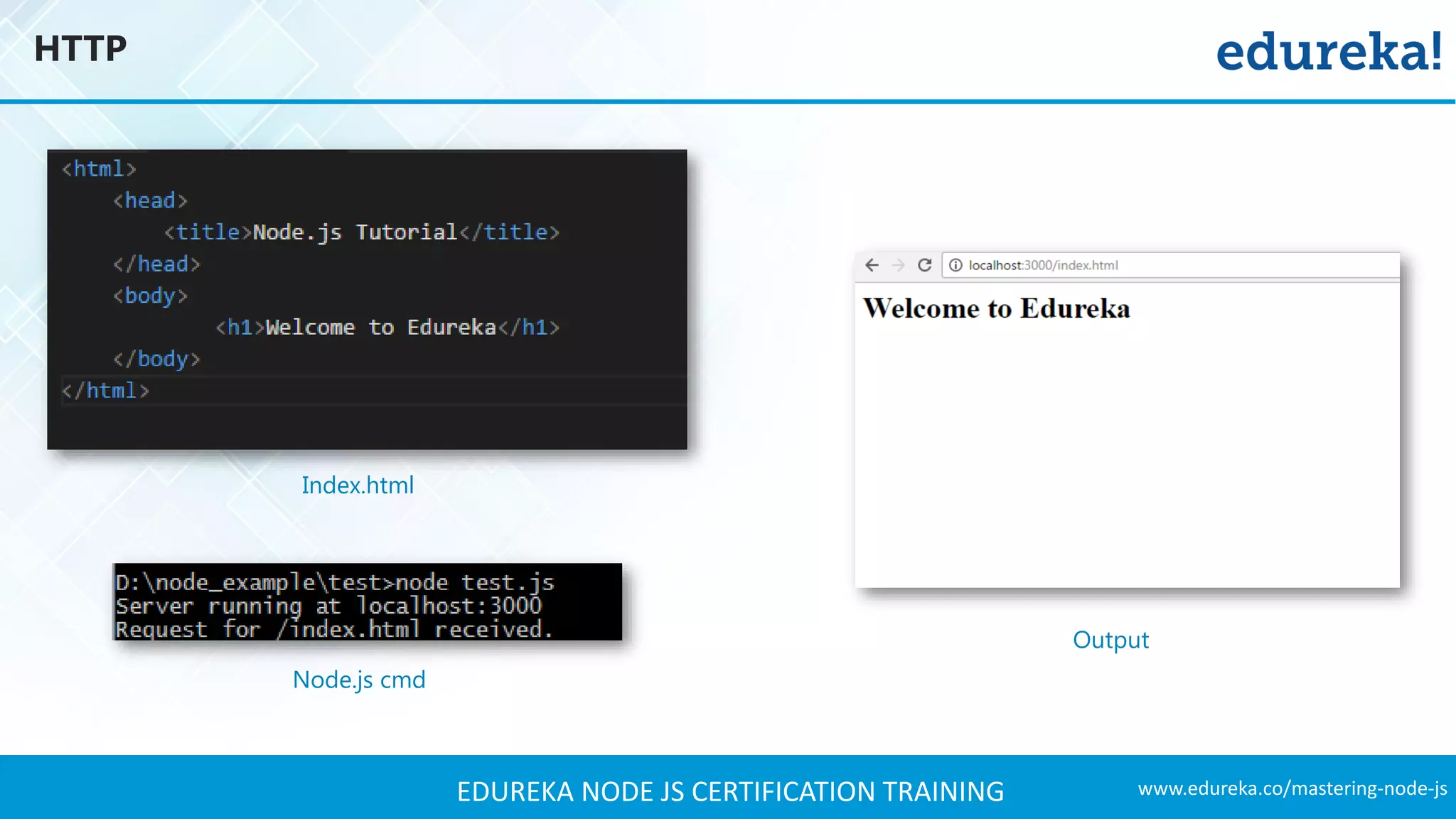Image resolution: width=1456 pixels, height=819 pixels.
Task: Click the www.edureka.co/mastering-node-js link
Action: pos(1292,788)
